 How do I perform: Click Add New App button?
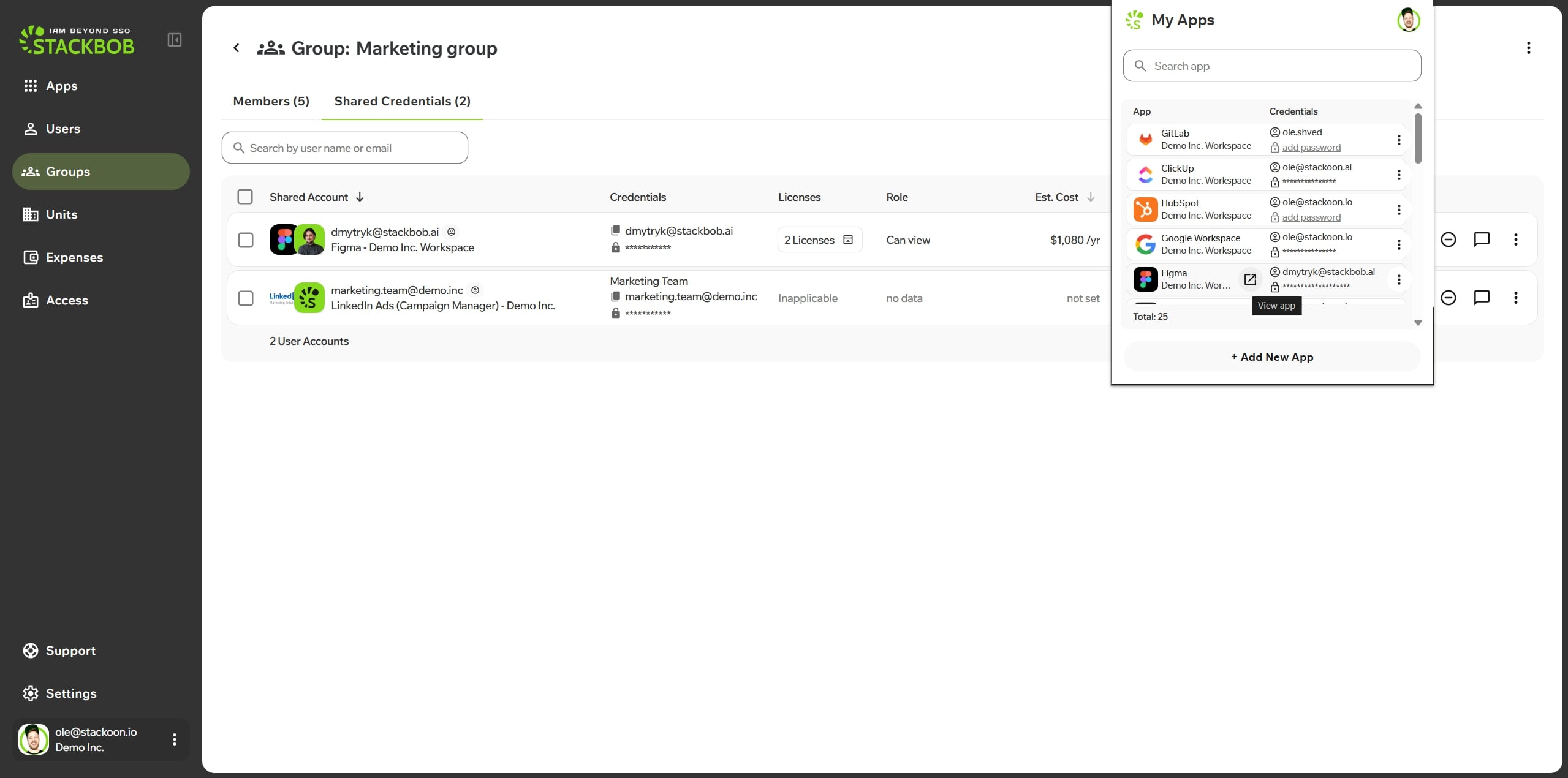1272,357
